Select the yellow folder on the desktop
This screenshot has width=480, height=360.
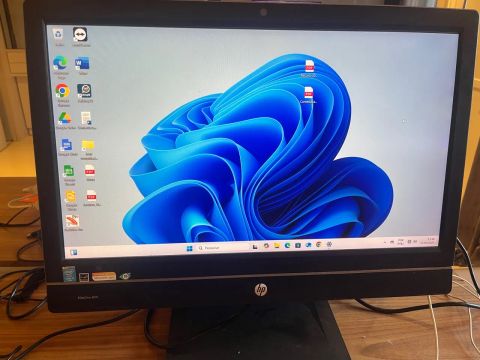88,149
